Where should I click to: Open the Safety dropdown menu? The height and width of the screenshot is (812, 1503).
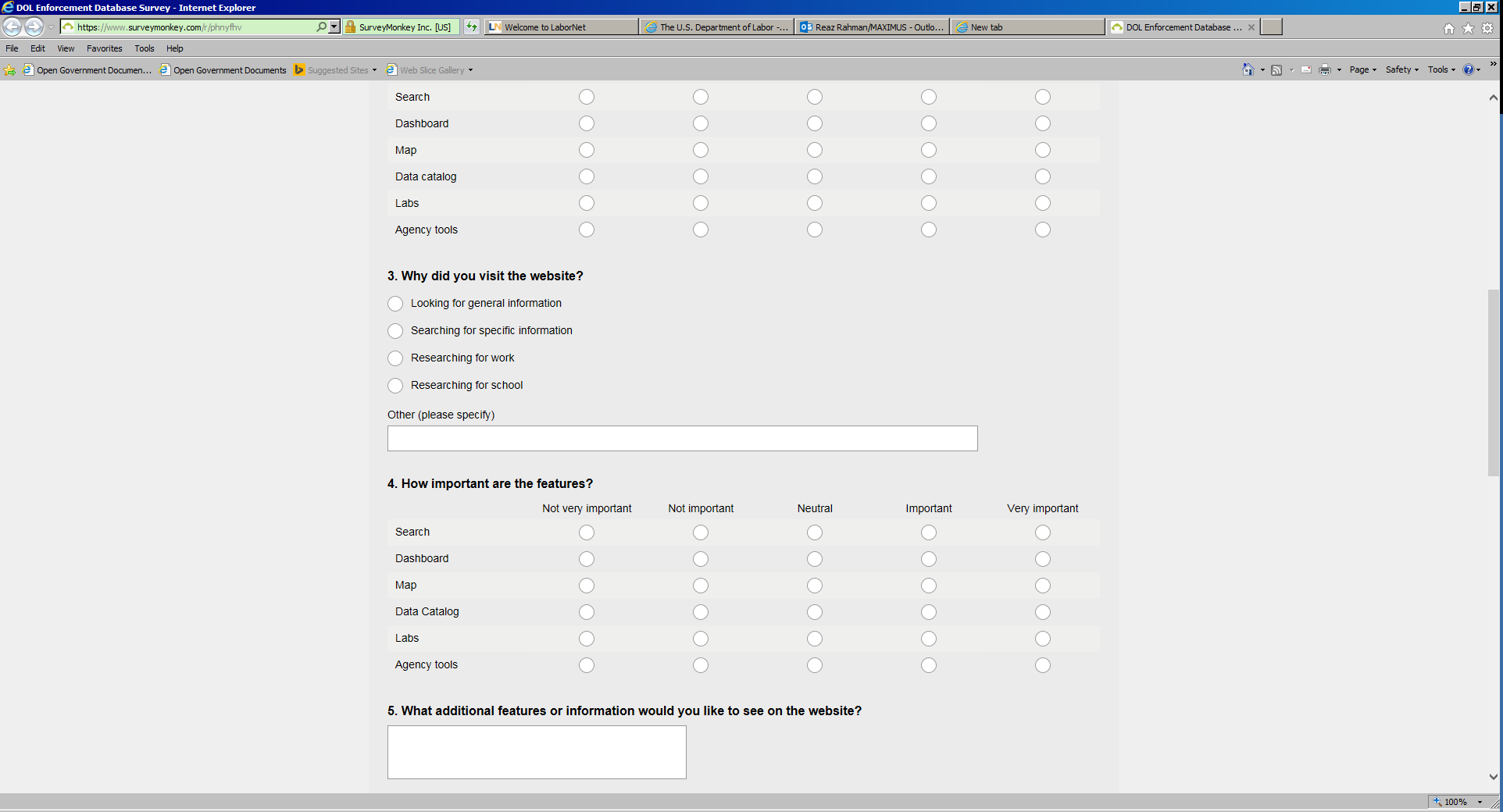(x=1402, y=69)
